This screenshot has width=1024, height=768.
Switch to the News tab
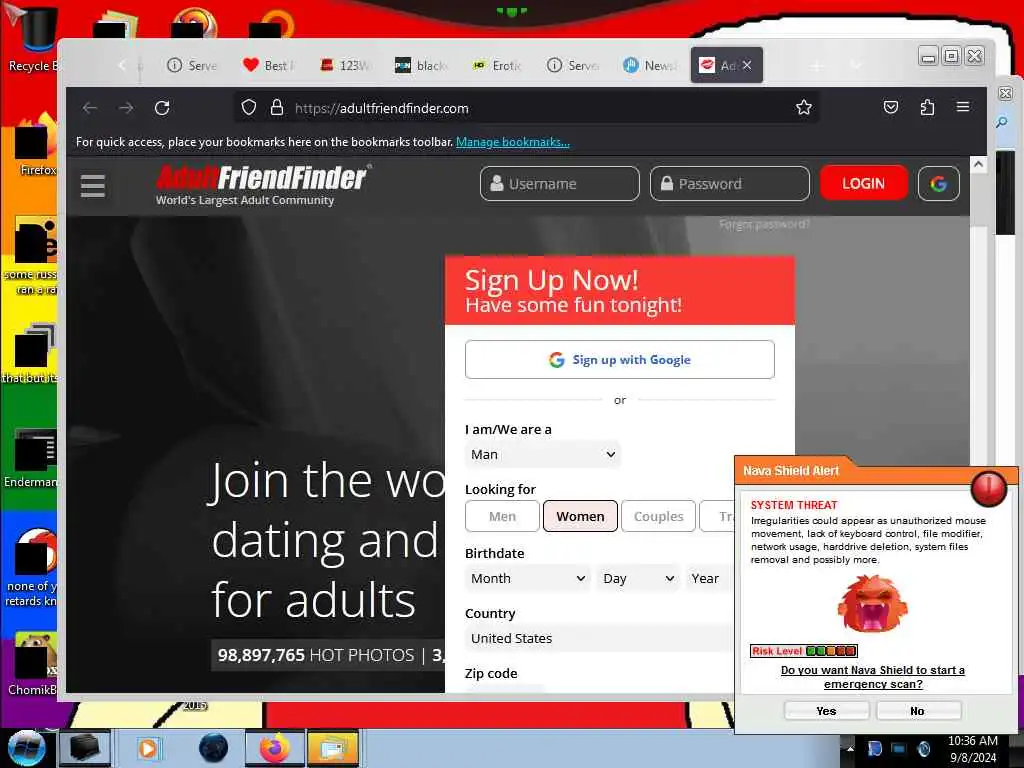pyautogui.click(x=649, y=65)
